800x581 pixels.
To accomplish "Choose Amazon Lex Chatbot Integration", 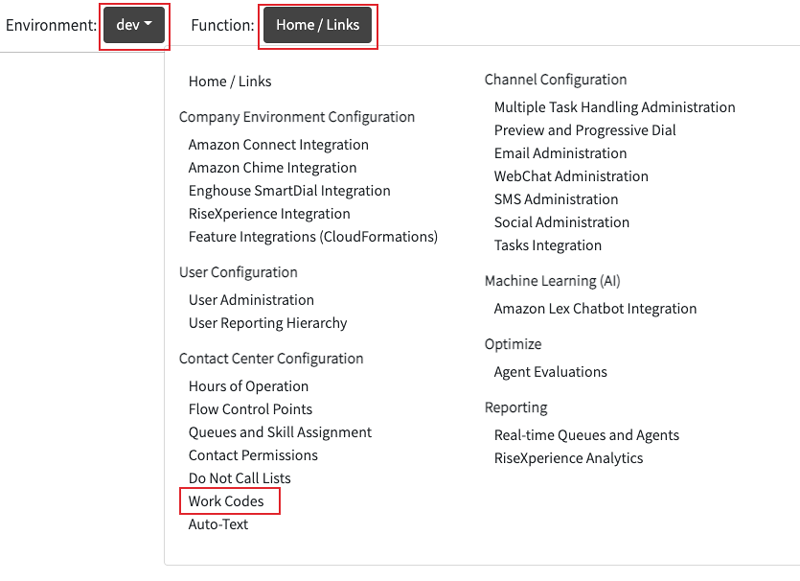I will 595,309.
